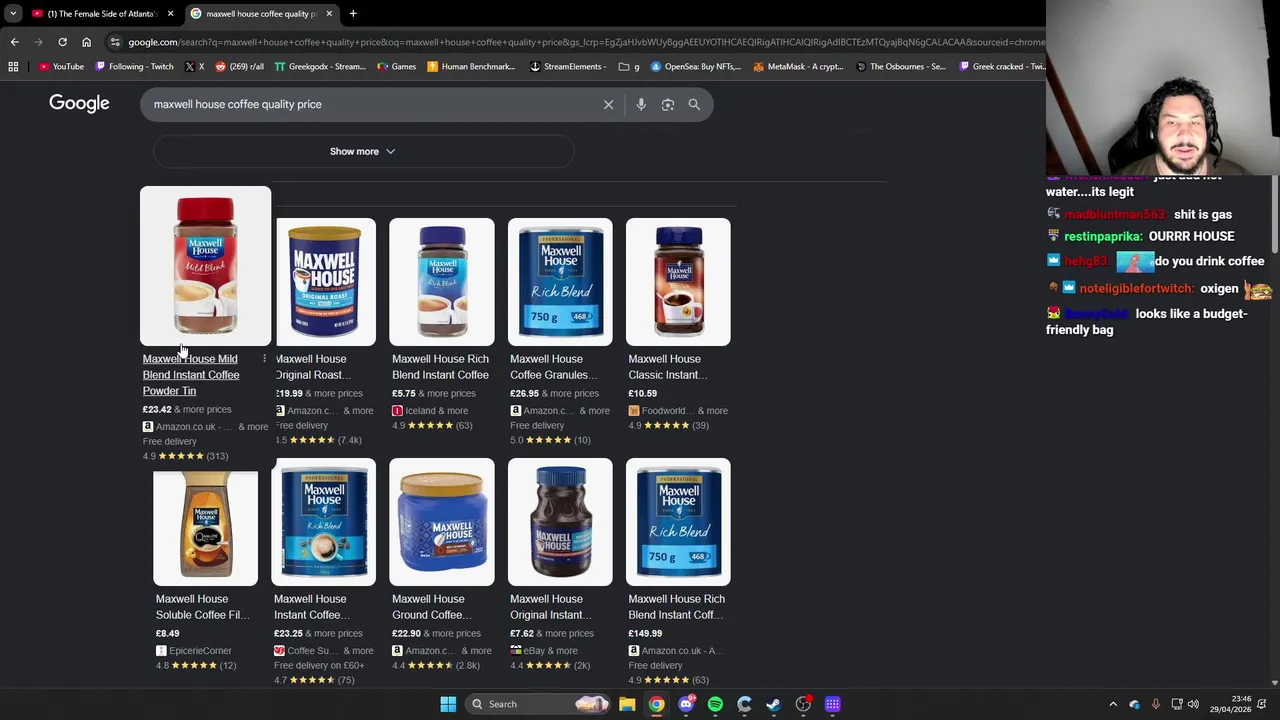Click the eBay & more seller text
Viewport: 1280px width, 720px height.
[548, 651]
